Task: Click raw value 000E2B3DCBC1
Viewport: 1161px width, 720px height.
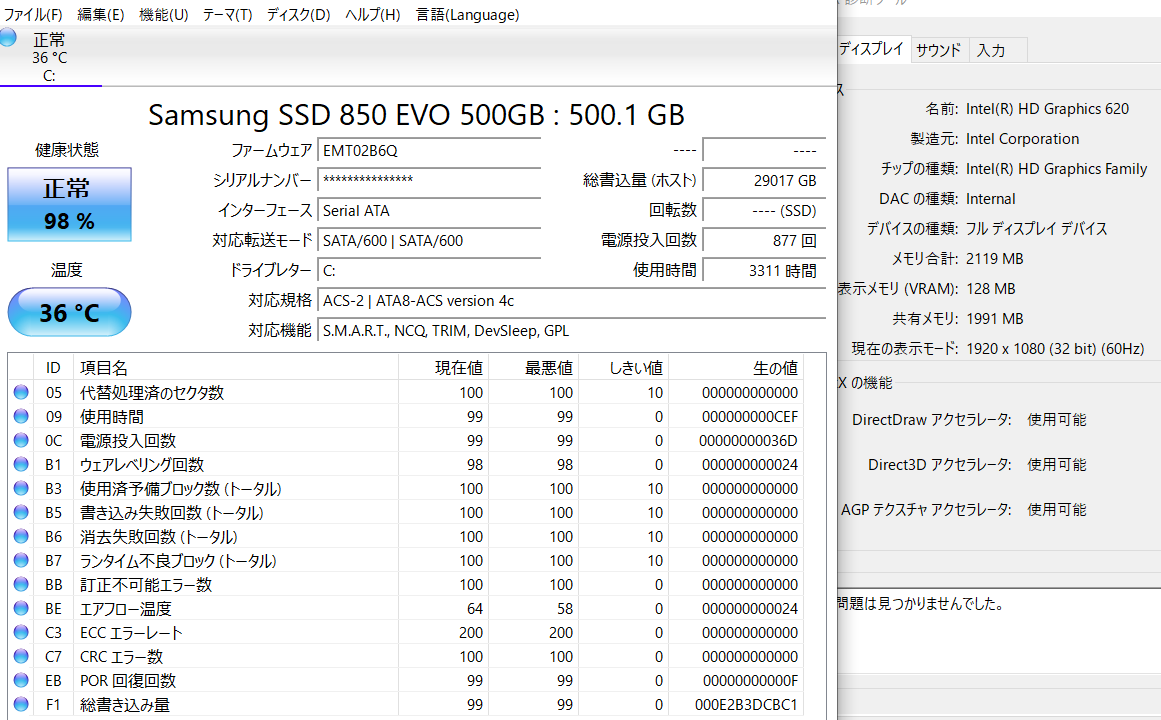Action: tap(746, 704)
